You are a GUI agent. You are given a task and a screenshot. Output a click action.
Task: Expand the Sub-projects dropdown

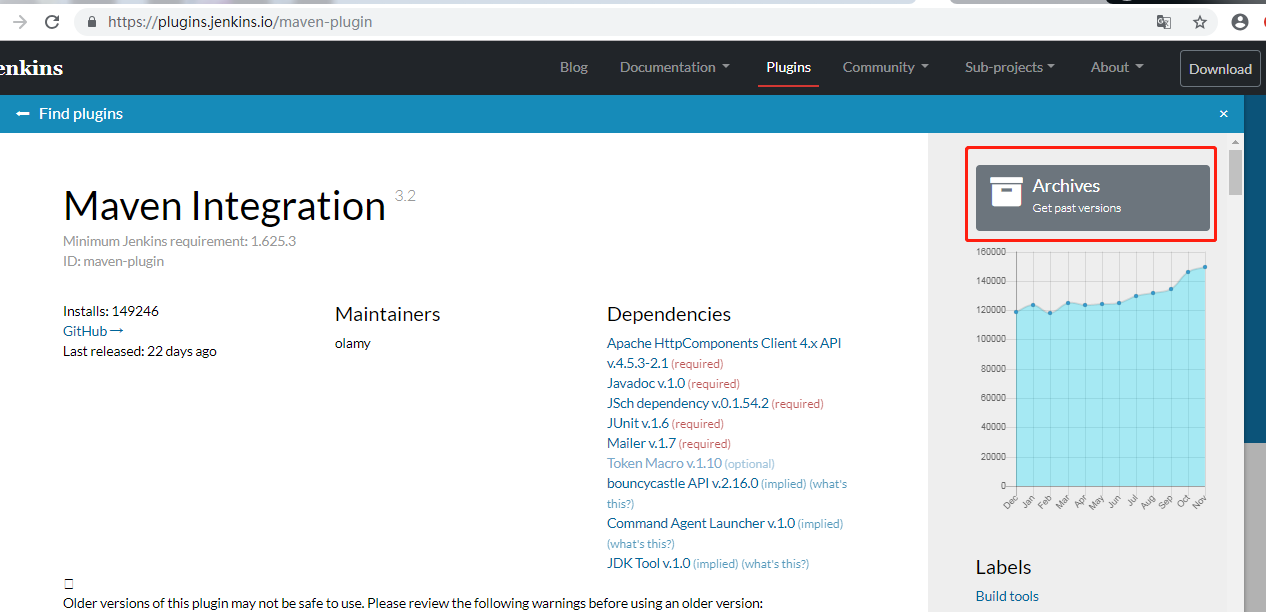click(x=1010, y=67)
